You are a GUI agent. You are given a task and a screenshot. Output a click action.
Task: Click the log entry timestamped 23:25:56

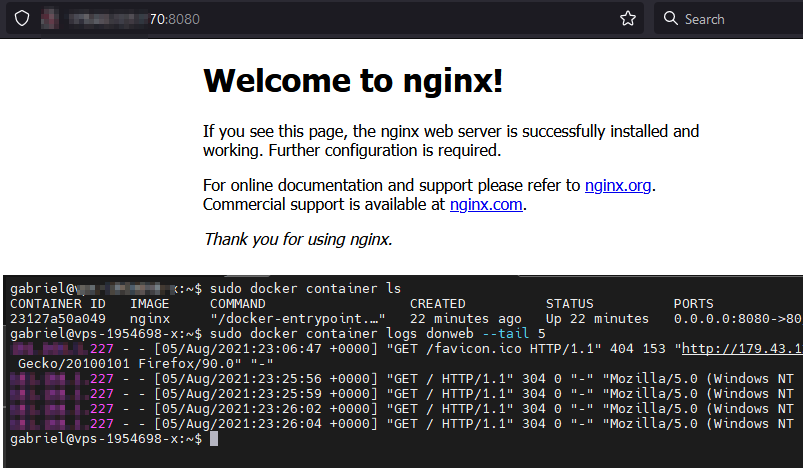tap(402, 379)
